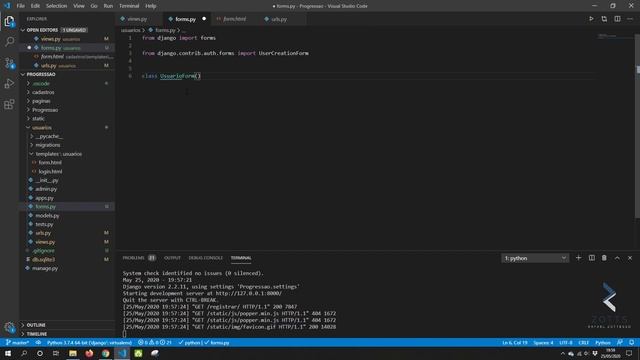Screen dimensions: 640x360
Task: Click 'Ln 6, Col 19' cursor position
Action: (x=514, y=342)
